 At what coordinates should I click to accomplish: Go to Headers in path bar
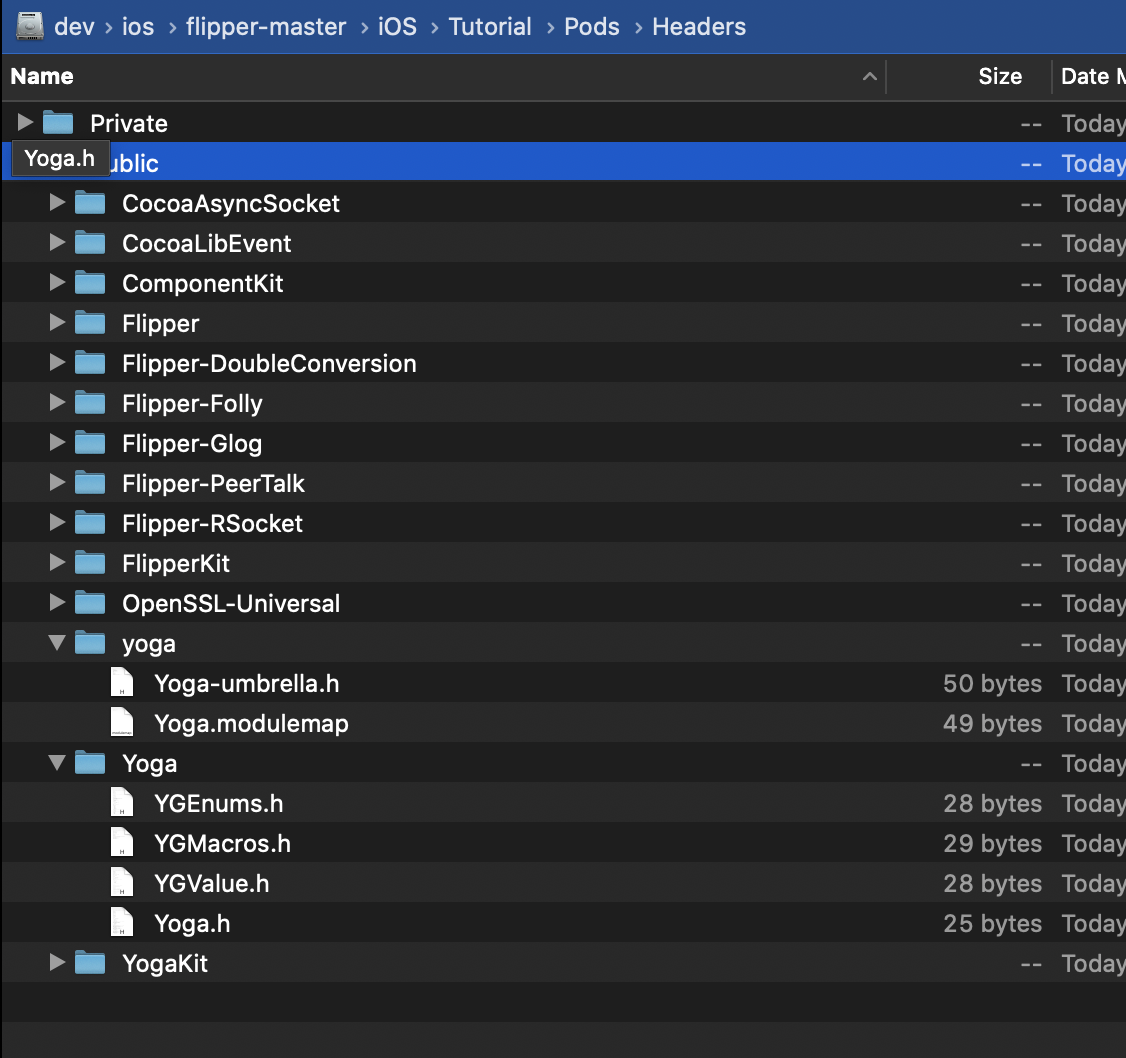(x=699, y=27)
